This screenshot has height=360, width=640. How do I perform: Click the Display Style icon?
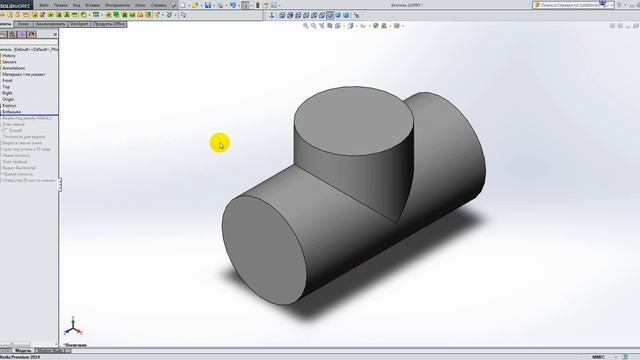click(350, 26)
